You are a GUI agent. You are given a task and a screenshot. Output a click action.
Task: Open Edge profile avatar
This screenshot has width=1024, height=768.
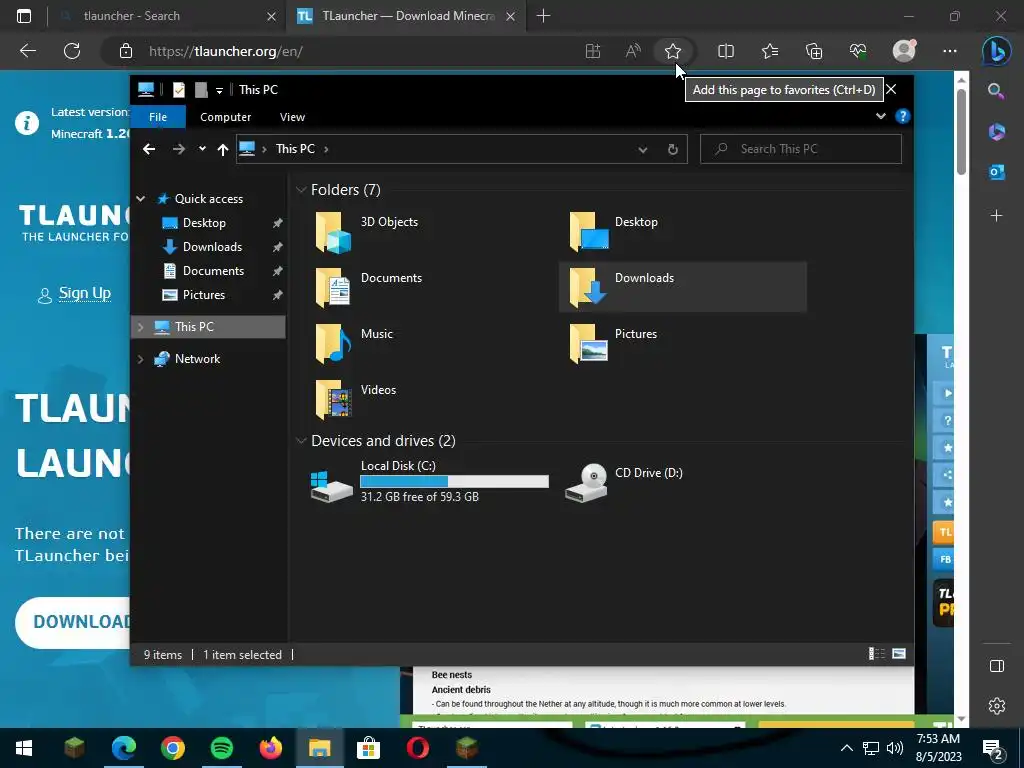click(x=904, y=51)
